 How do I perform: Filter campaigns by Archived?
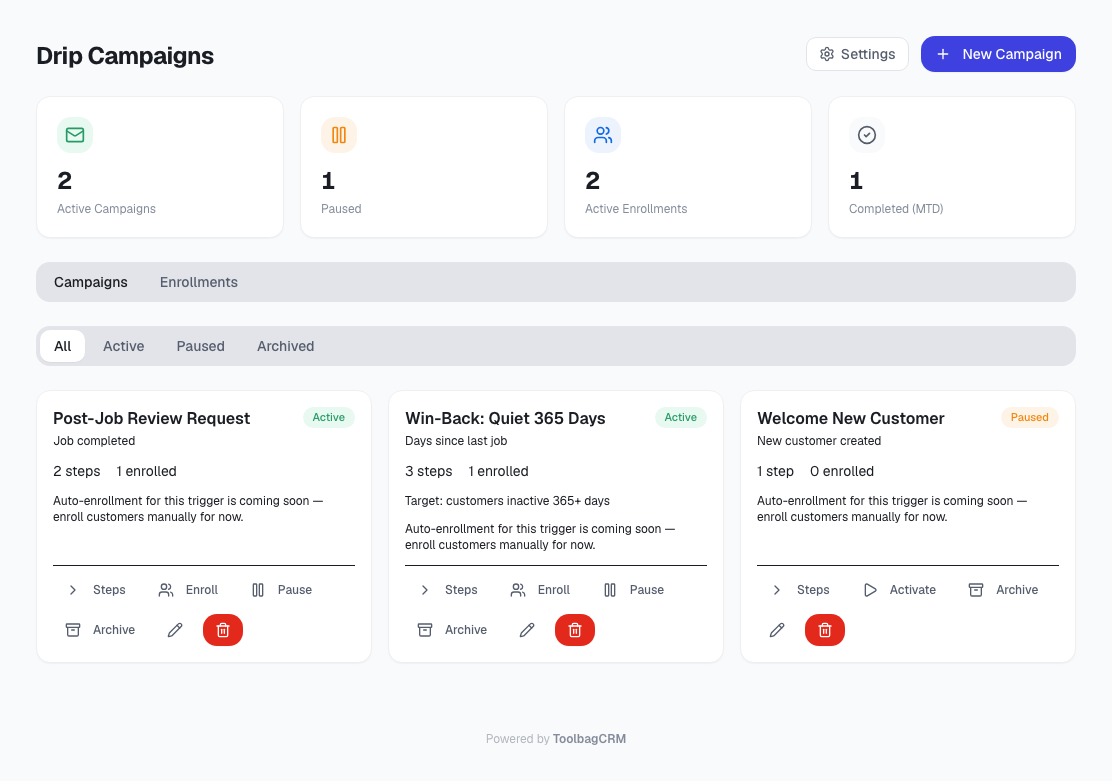pyautogui.click(x=285, y=346)
